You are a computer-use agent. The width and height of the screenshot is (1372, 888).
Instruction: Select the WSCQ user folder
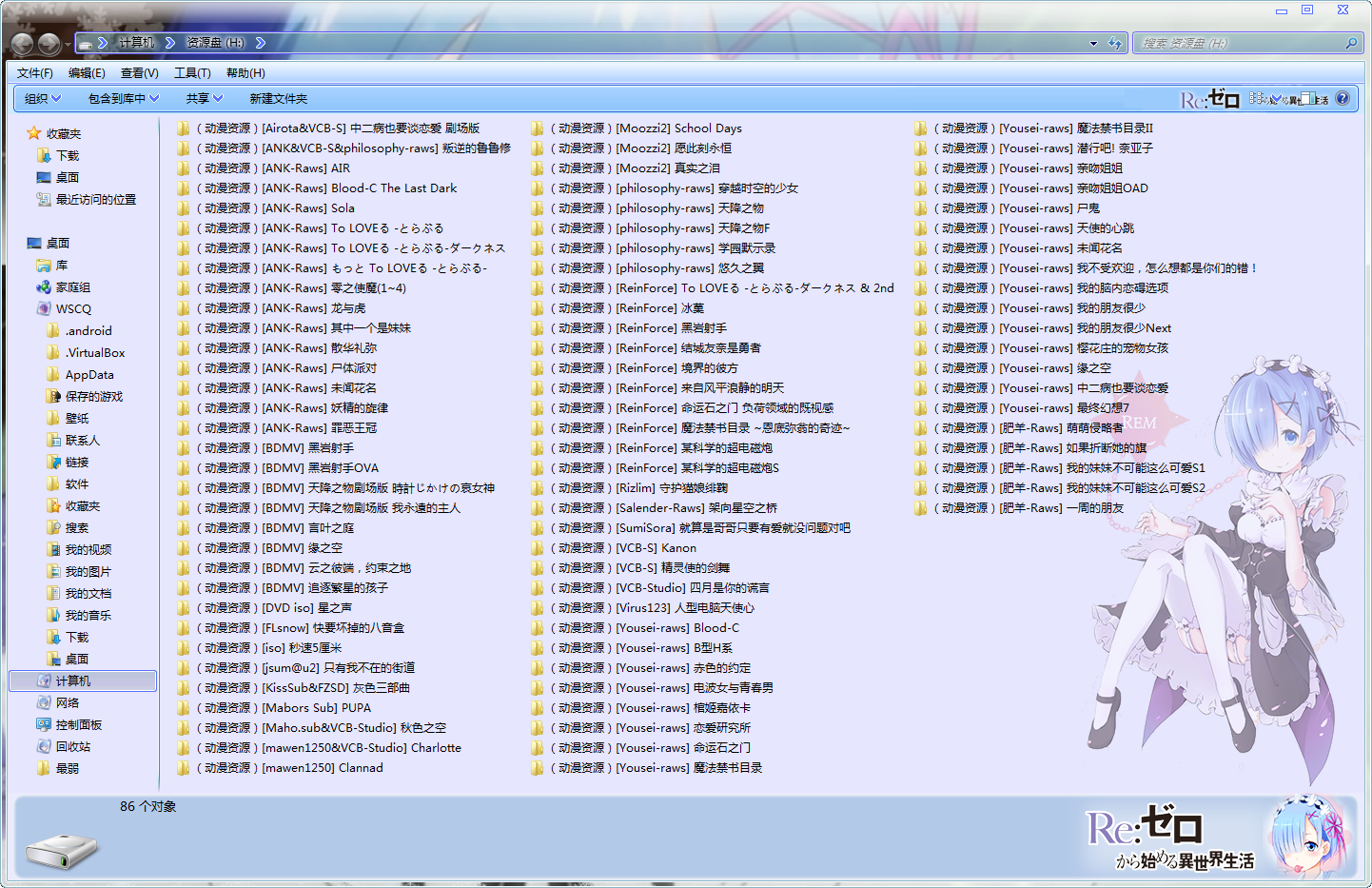click(x=65, y=309)
